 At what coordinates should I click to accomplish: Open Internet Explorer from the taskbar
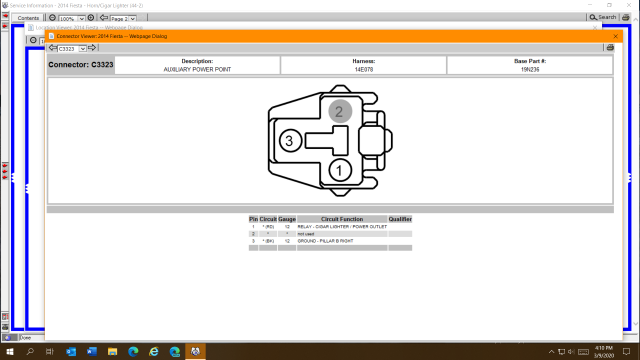[154, 351]
